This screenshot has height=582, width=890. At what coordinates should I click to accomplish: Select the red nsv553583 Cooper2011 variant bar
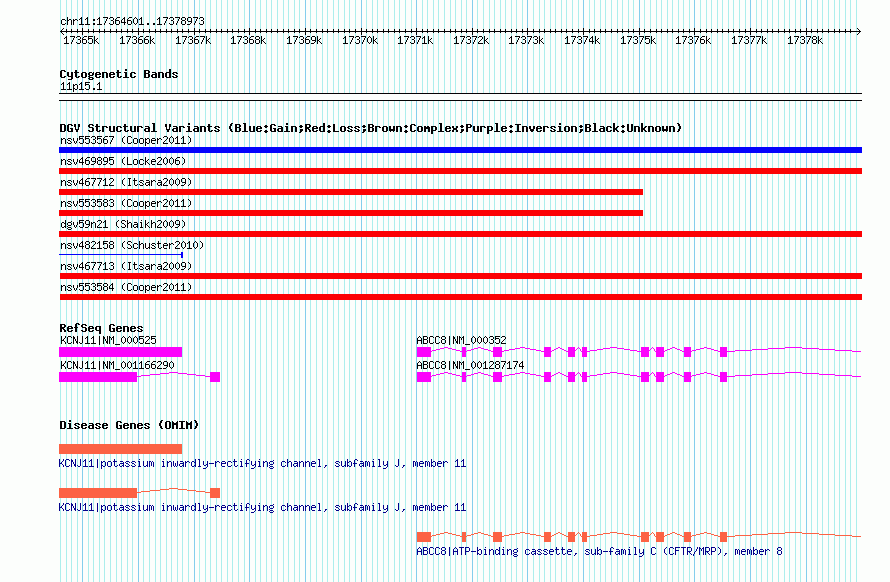351,213
